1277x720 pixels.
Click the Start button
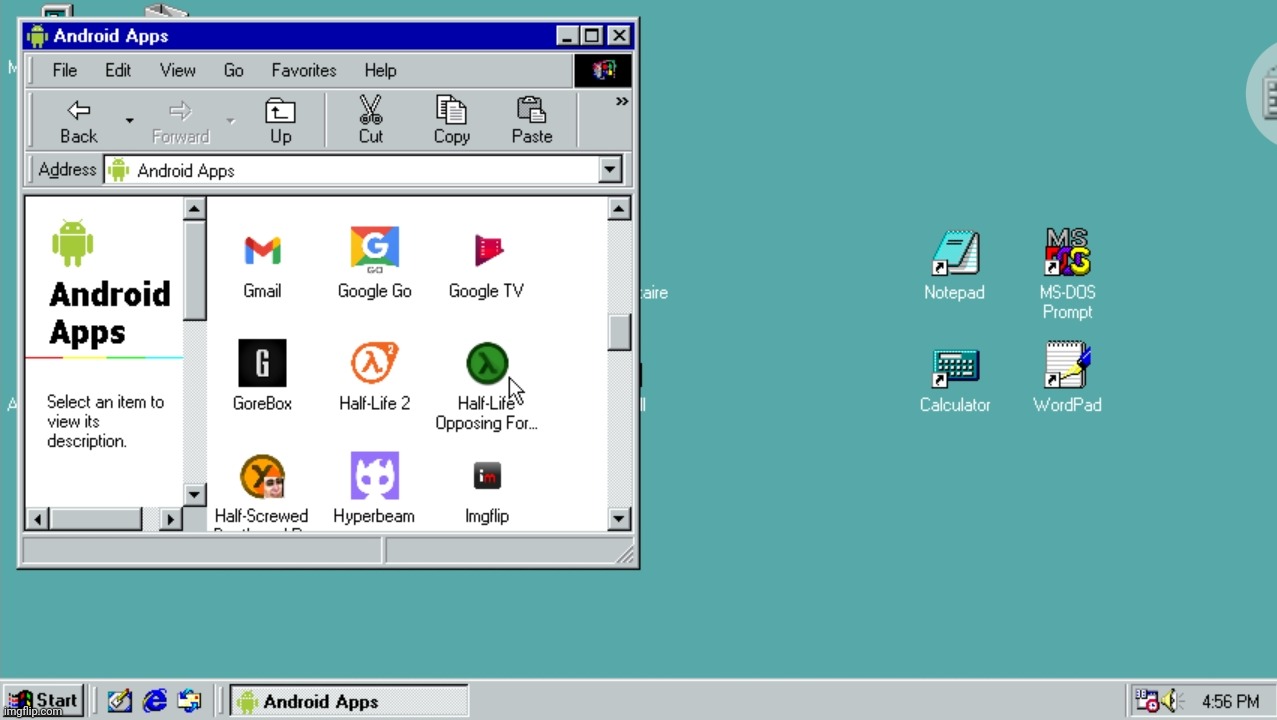click(x=42, y=701)
